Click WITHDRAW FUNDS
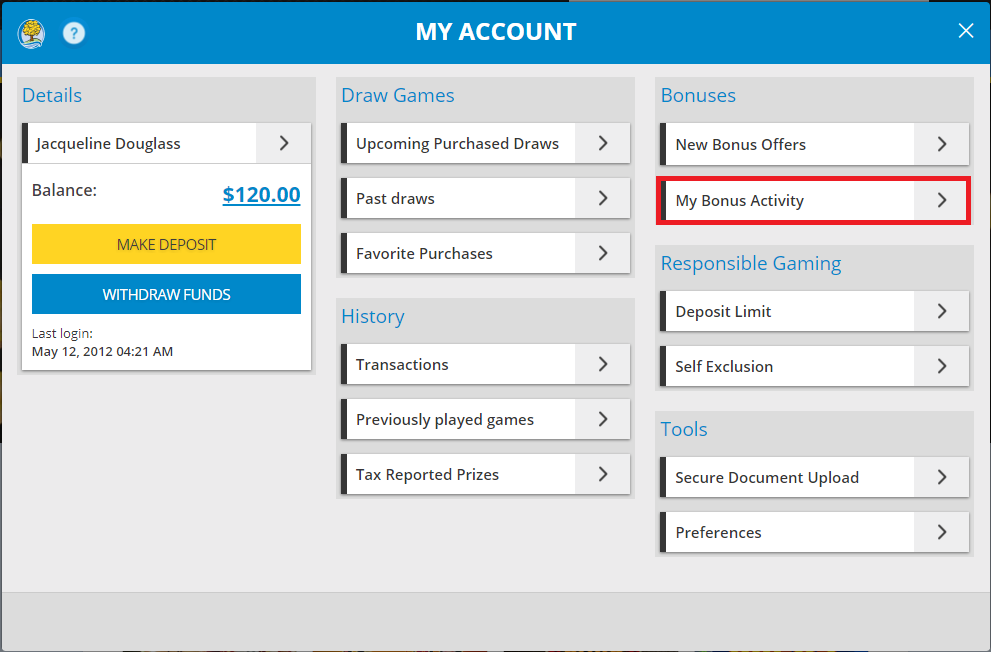991x652 pixels. pyautogui.click(x=166, y=294)
